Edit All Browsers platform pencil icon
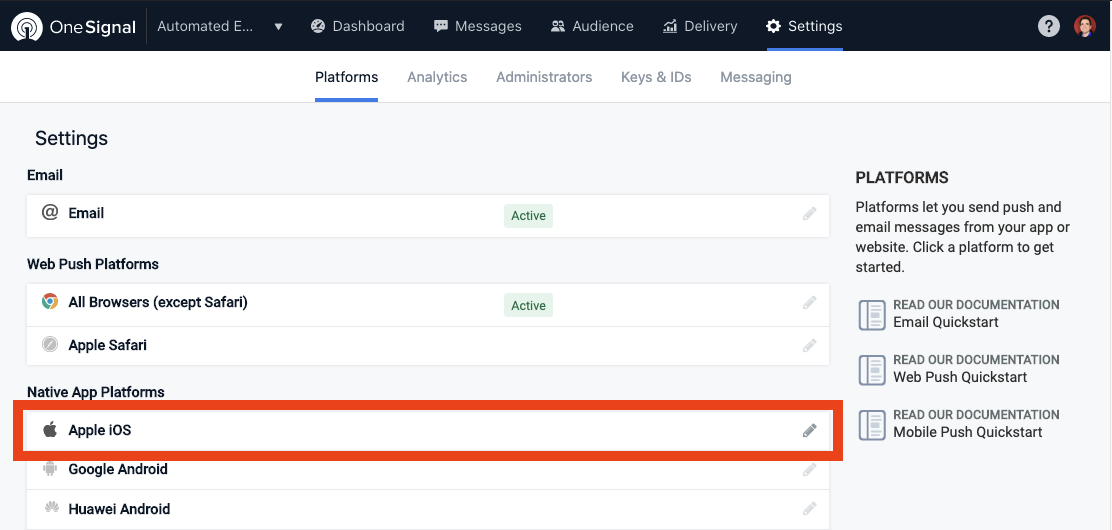1112x530 pixels. pyautogui.click(x=809, y=303)
